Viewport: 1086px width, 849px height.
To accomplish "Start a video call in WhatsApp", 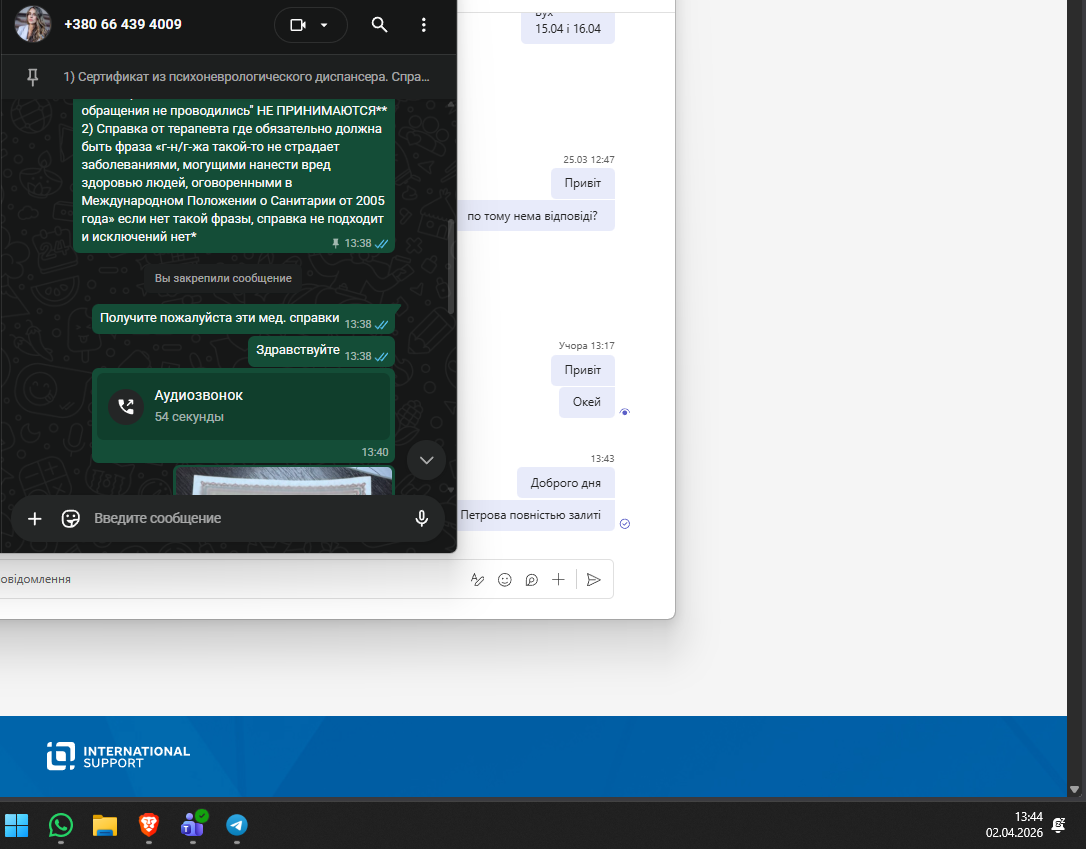I will click(298, 25).
